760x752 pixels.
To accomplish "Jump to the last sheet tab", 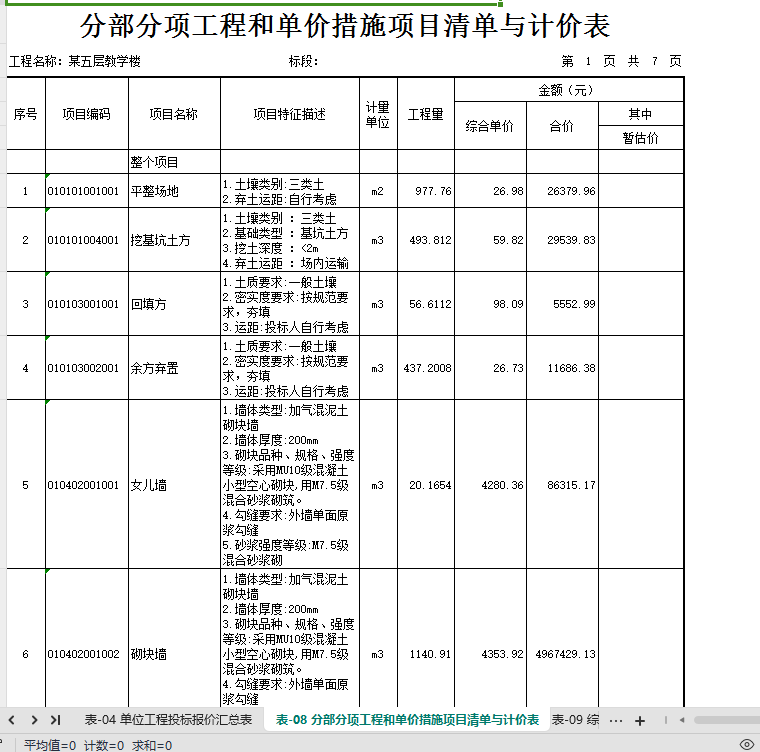I will pos(56,720).
